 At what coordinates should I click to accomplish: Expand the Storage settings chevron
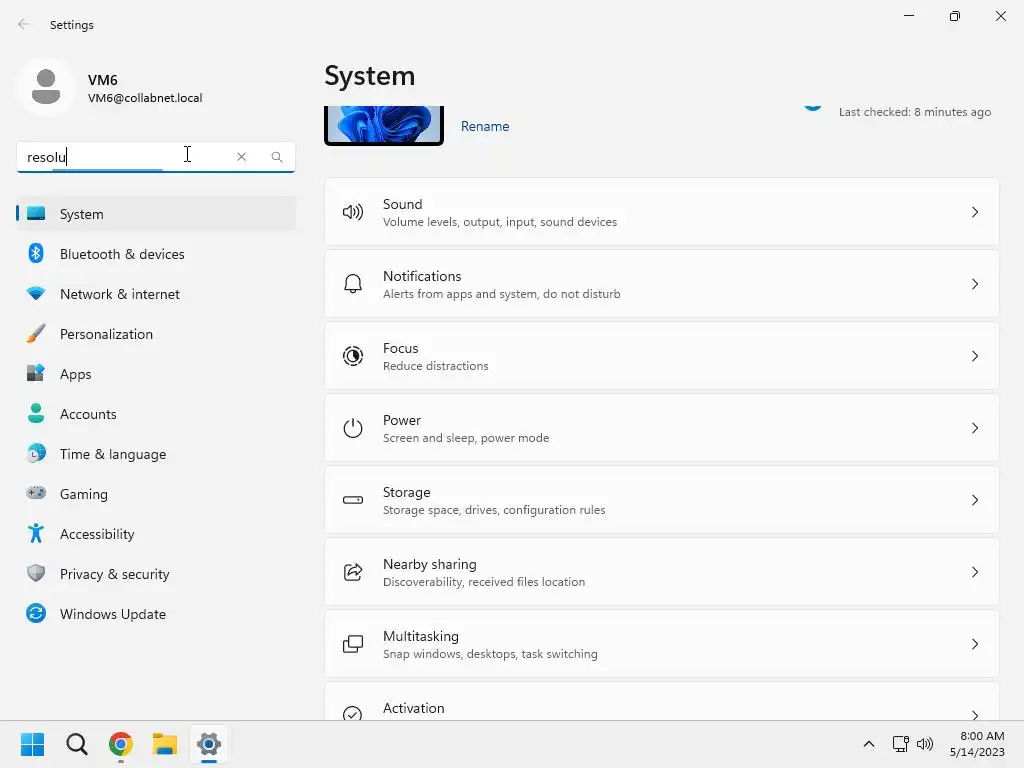974,500
